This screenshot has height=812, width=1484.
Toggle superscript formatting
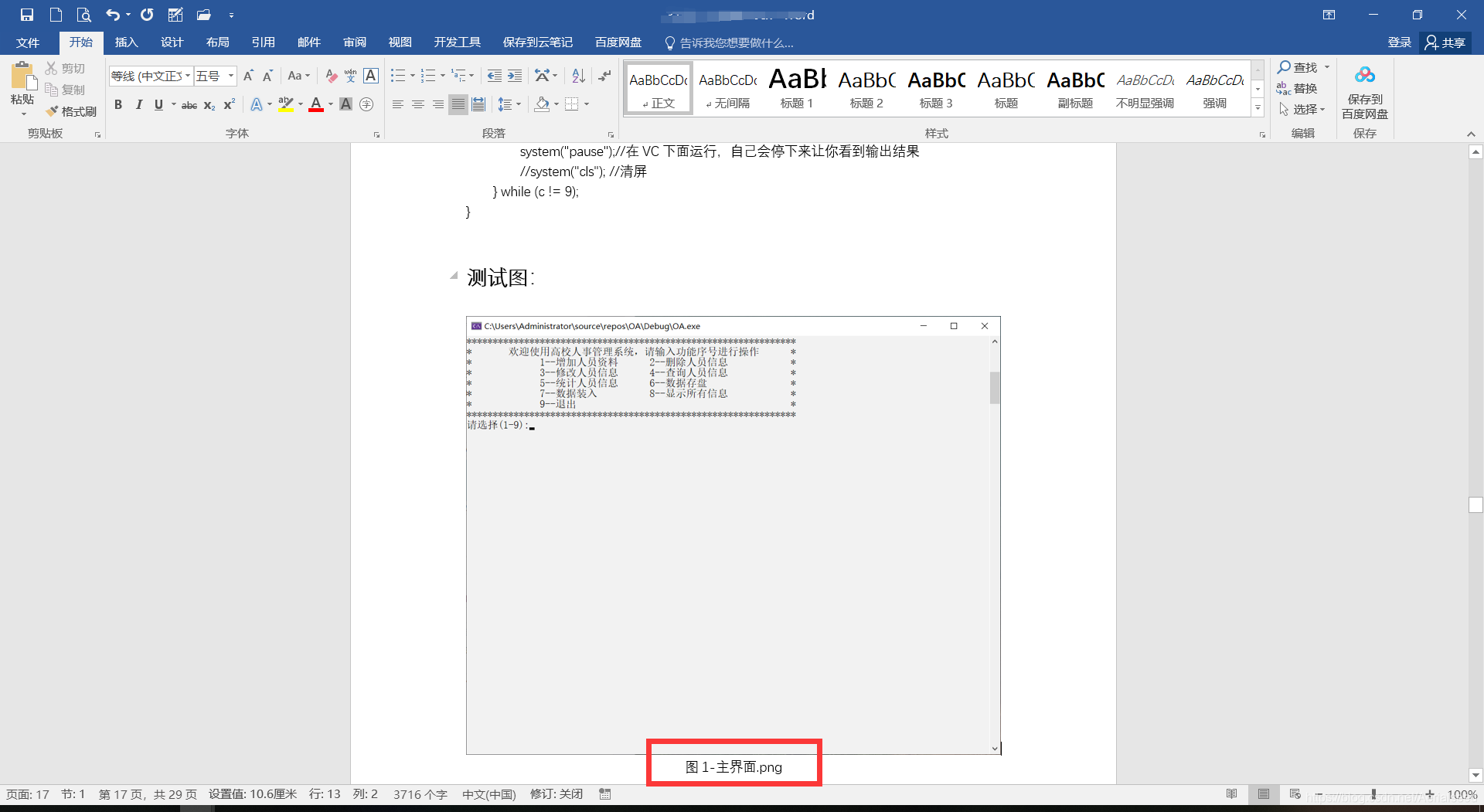pos(230,104)
